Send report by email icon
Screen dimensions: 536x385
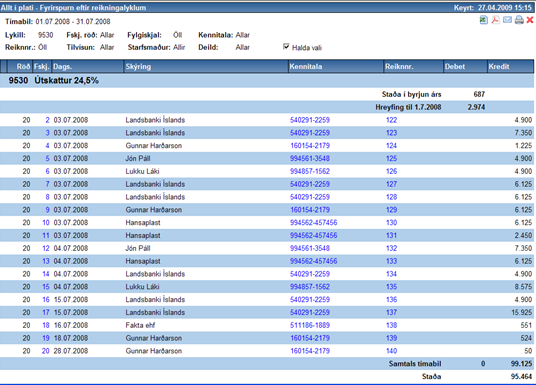click(x=507, y=20)
